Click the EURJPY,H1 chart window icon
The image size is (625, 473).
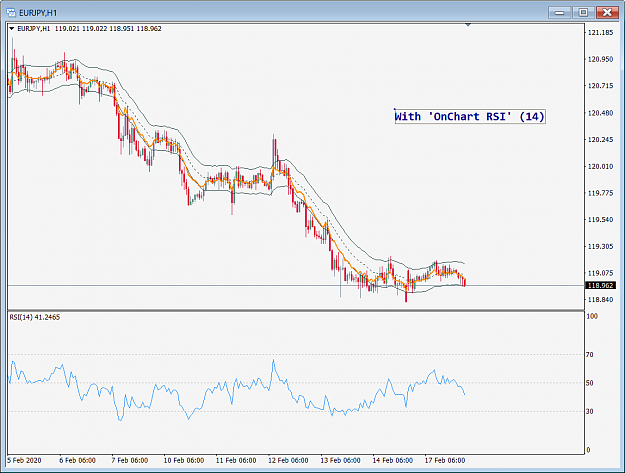(x=11, y=13)
